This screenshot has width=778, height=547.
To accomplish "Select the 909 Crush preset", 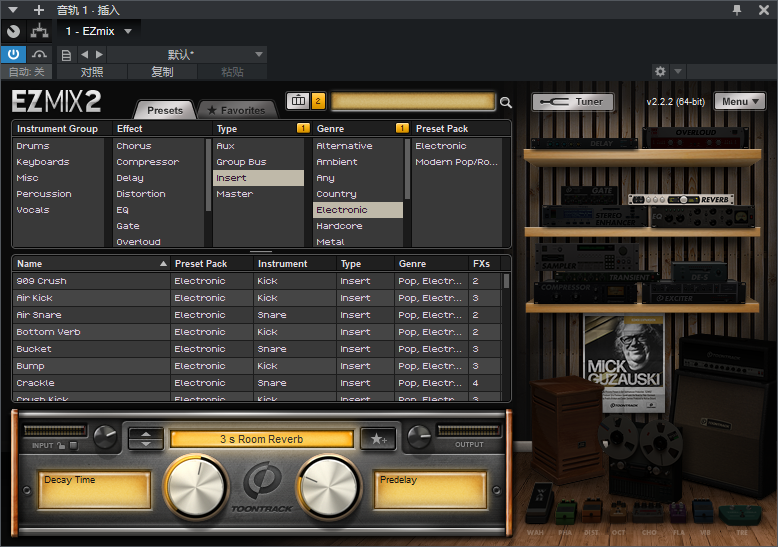I will pos(257,281).
